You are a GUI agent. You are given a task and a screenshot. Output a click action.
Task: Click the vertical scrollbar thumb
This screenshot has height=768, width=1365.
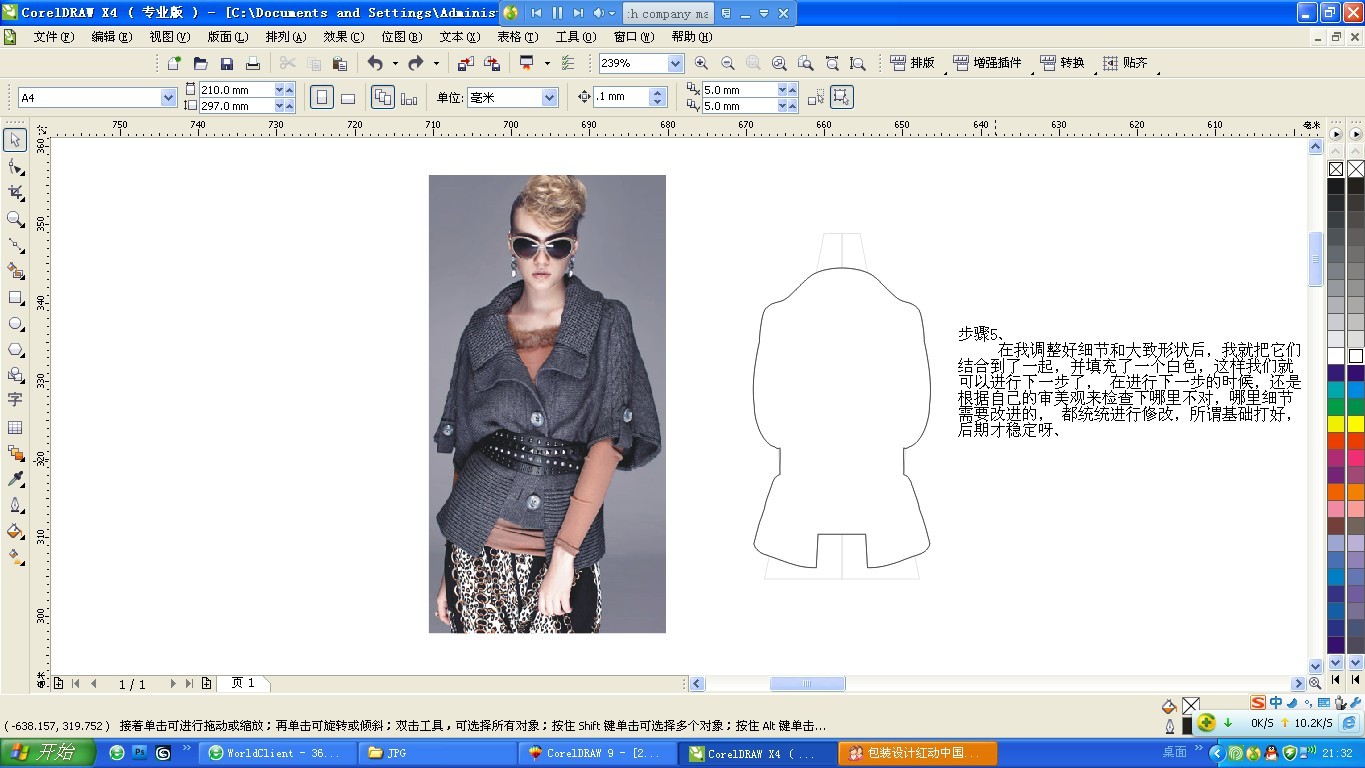pos(1315,259)
